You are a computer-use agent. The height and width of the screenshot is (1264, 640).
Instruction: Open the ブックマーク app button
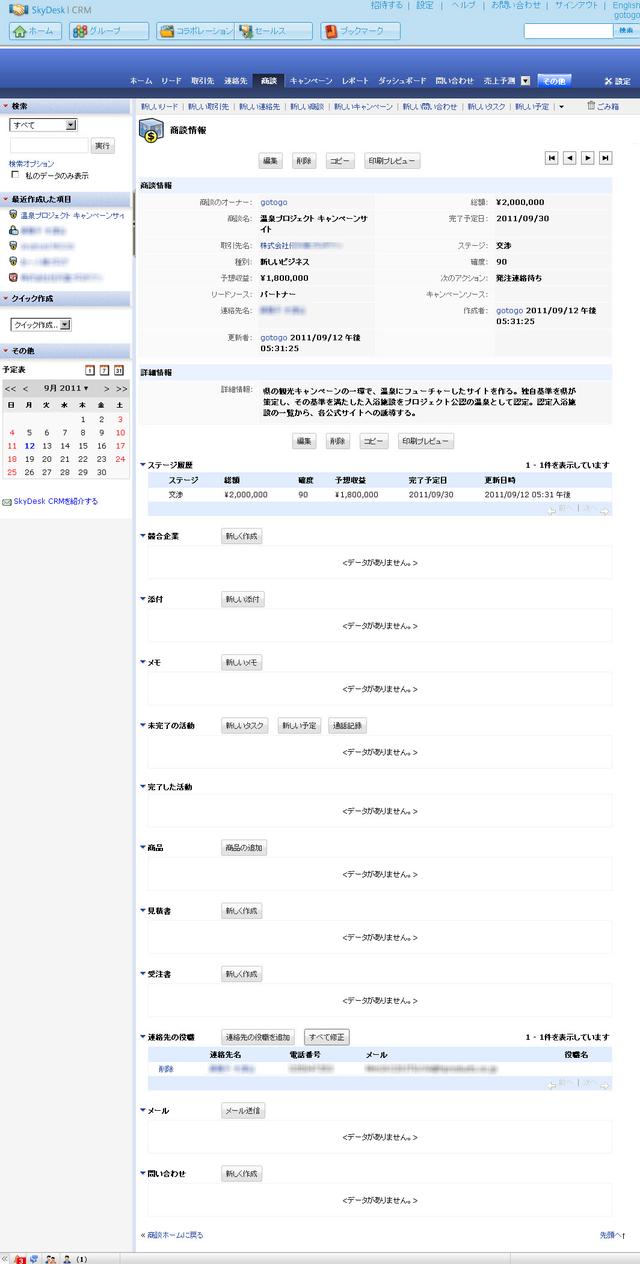click(x=360, y=31)
